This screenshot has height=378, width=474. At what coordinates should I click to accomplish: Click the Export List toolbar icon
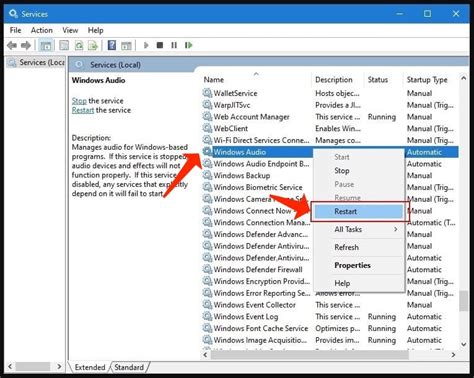click(93, 45)
